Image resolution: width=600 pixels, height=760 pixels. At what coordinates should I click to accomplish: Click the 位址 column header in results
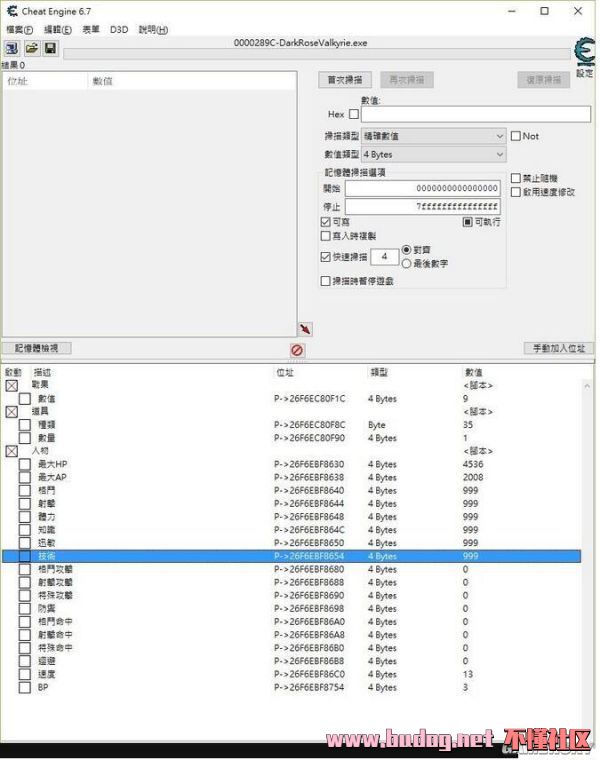(17, 81)
